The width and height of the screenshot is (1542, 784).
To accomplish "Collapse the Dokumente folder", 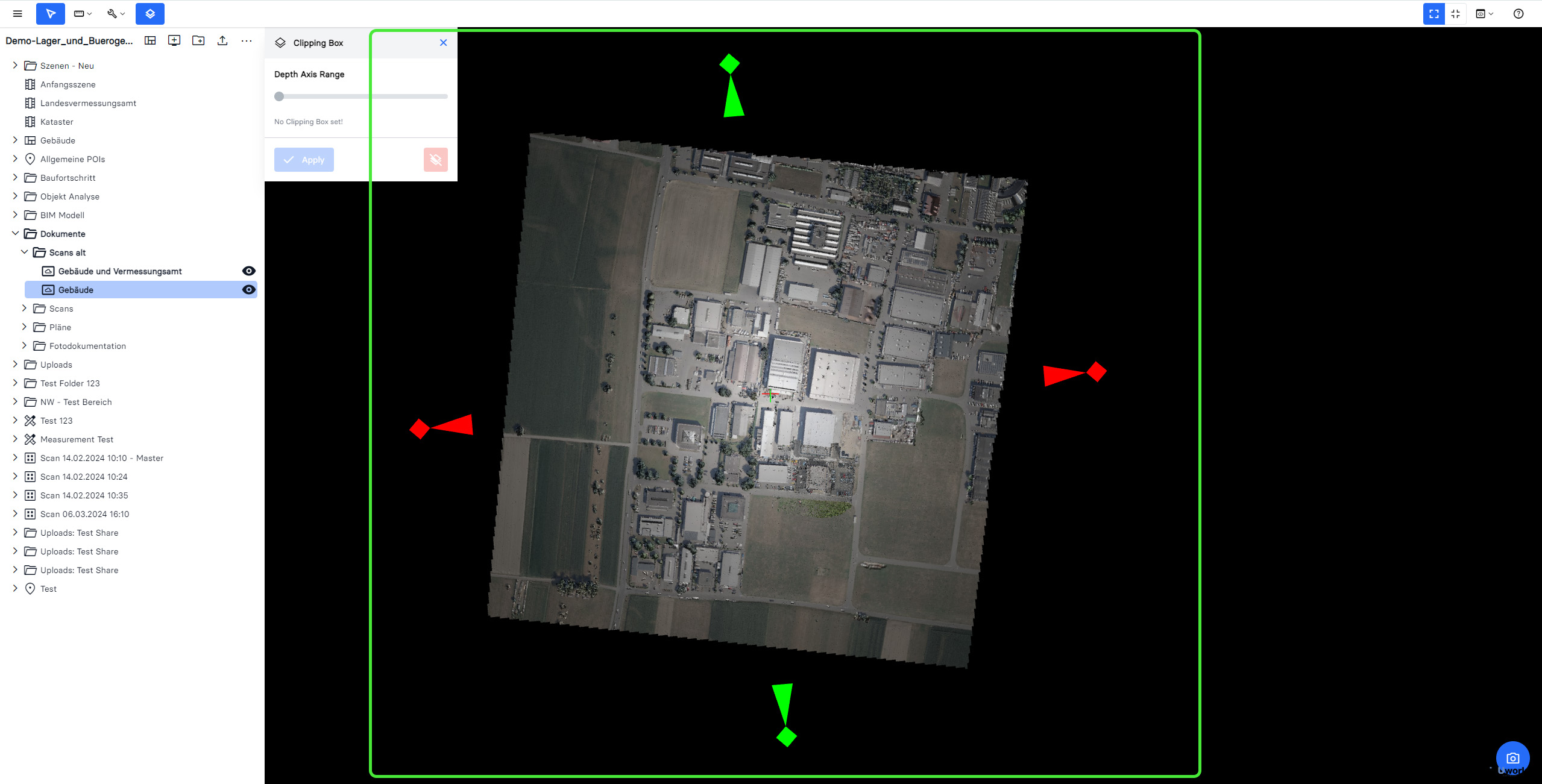I will coord(15,234).
